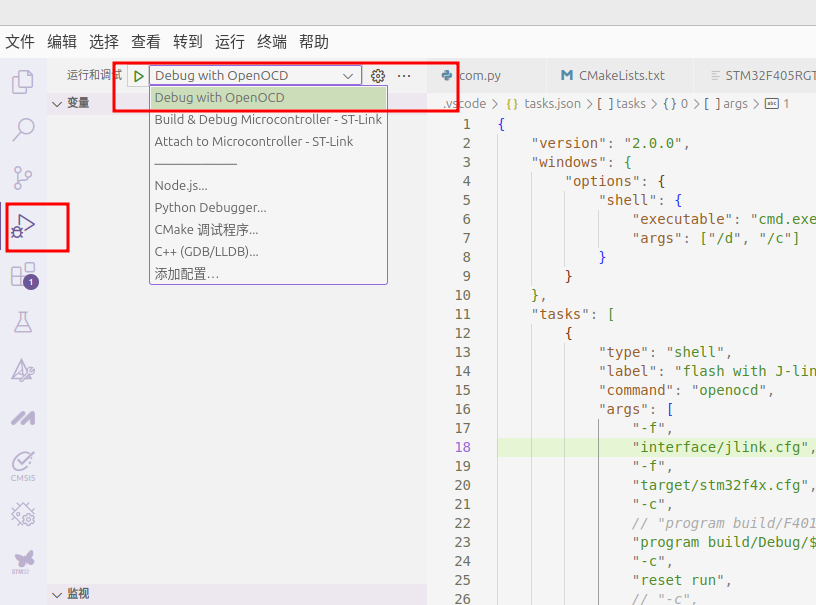
Task: Open launch.json via the gear icon
Action: pyautogui.click(x=378, y=76)
